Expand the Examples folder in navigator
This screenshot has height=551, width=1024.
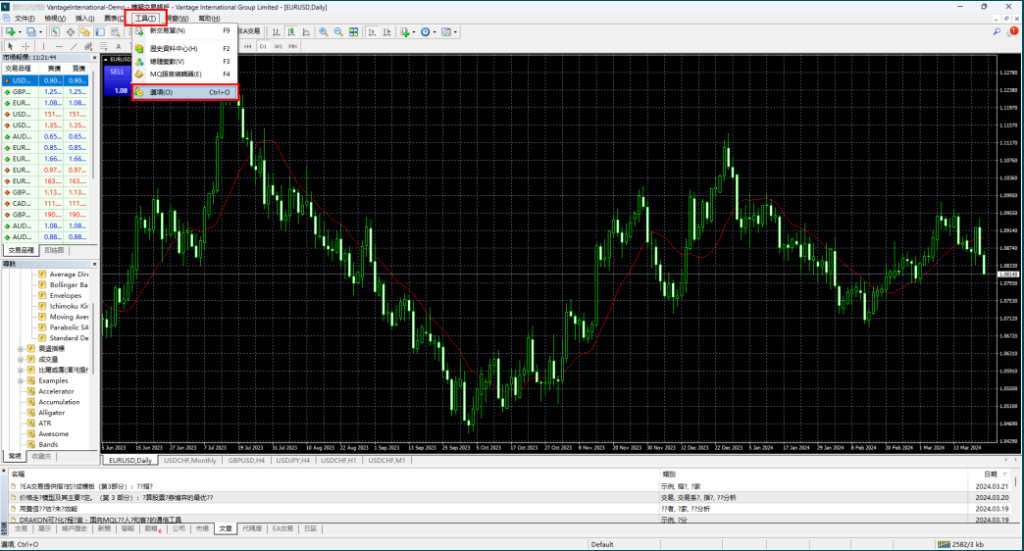click(20, 381)
